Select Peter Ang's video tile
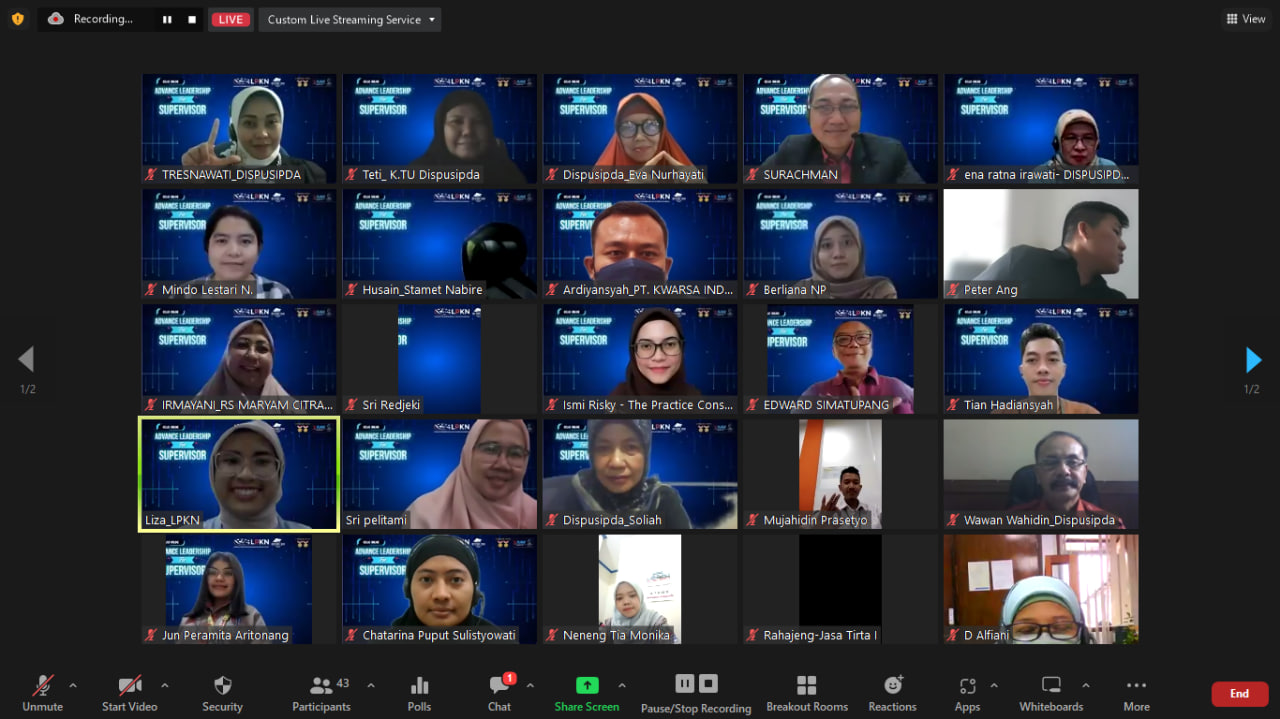 1041,244
